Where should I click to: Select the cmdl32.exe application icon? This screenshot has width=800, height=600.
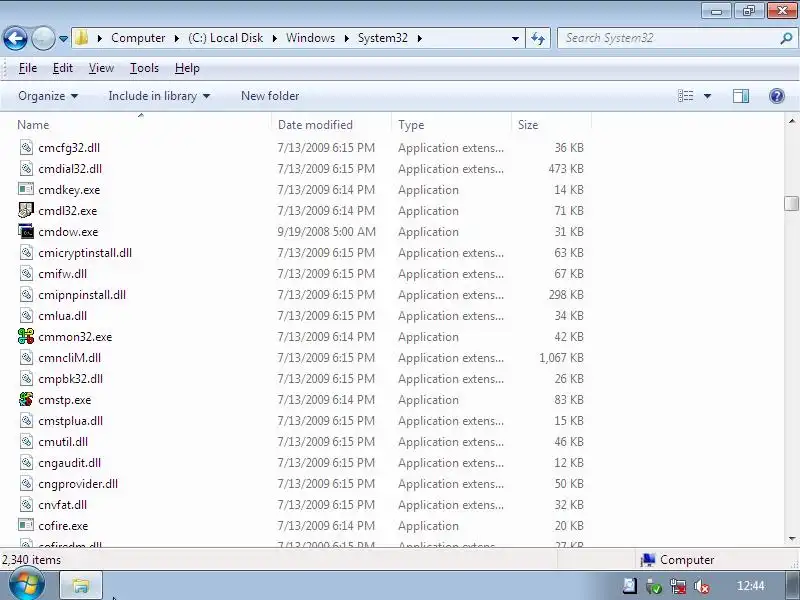(x=26, y=210)
